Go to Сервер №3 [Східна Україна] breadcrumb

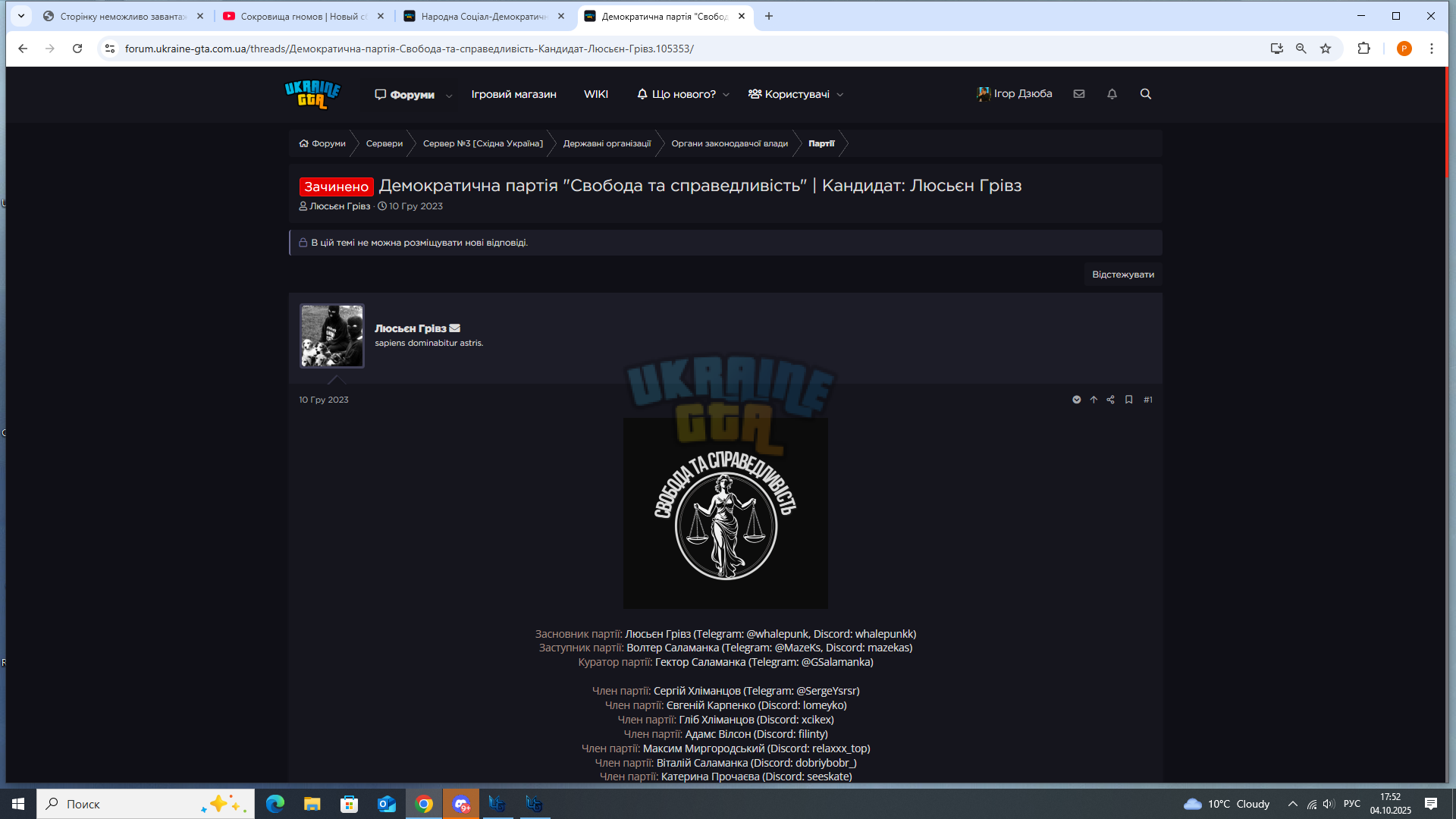(483, 143)
